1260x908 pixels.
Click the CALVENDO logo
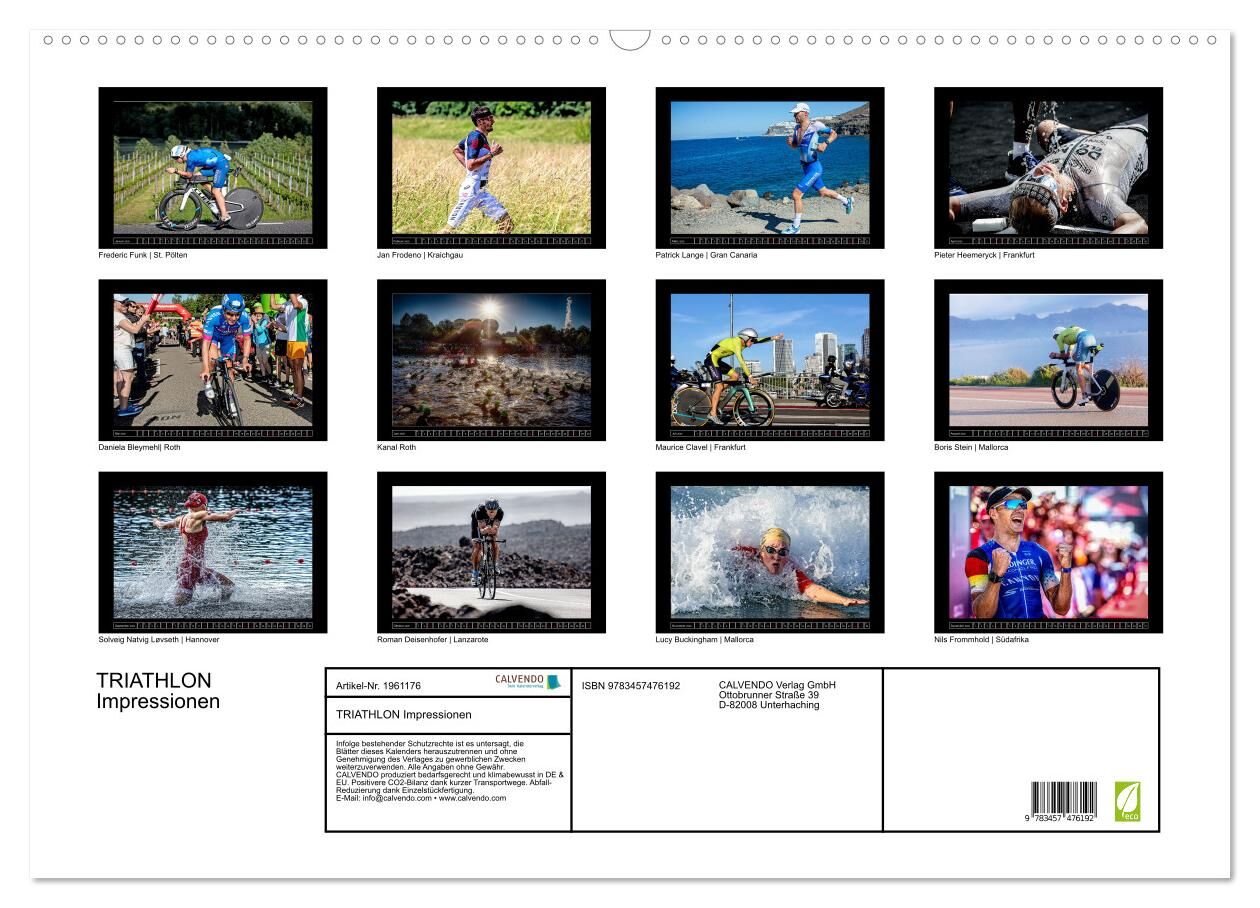point(527,682)
